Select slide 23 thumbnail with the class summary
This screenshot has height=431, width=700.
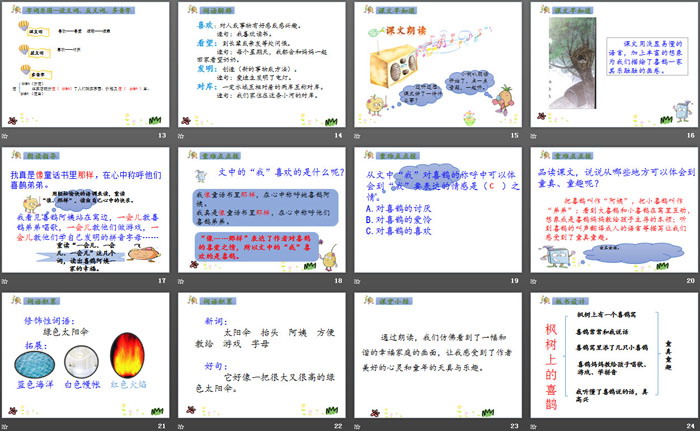(438, 355)
